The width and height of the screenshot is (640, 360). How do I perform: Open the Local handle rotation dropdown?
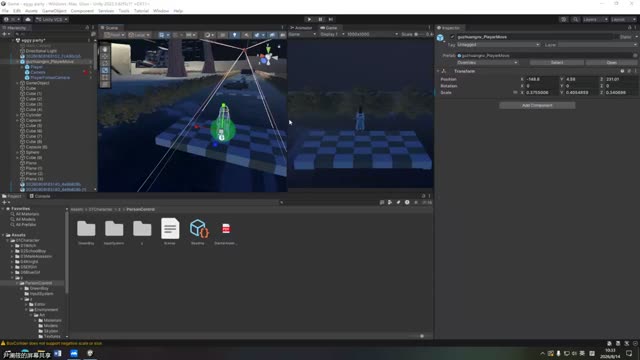tap(139, 35)
